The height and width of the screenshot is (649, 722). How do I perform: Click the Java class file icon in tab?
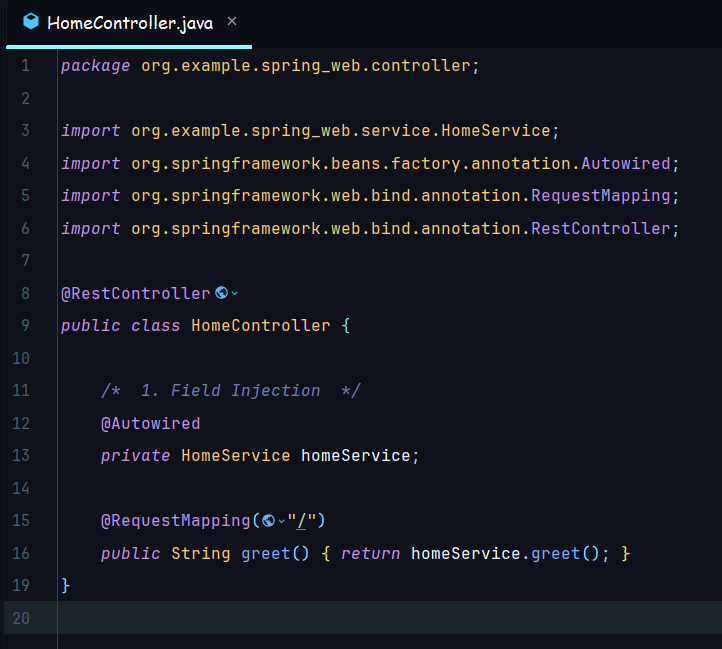[31, 21]
